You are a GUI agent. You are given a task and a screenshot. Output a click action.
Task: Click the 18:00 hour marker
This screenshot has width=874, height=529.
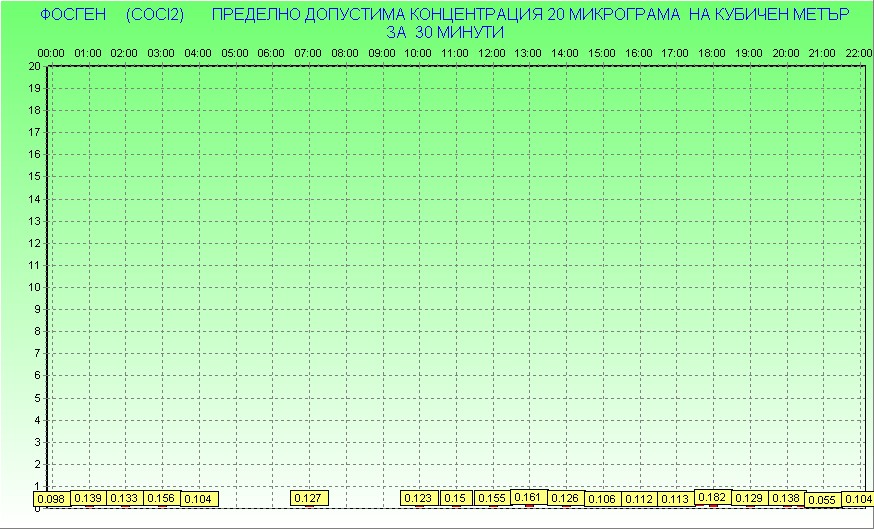(x=713, y=52)
